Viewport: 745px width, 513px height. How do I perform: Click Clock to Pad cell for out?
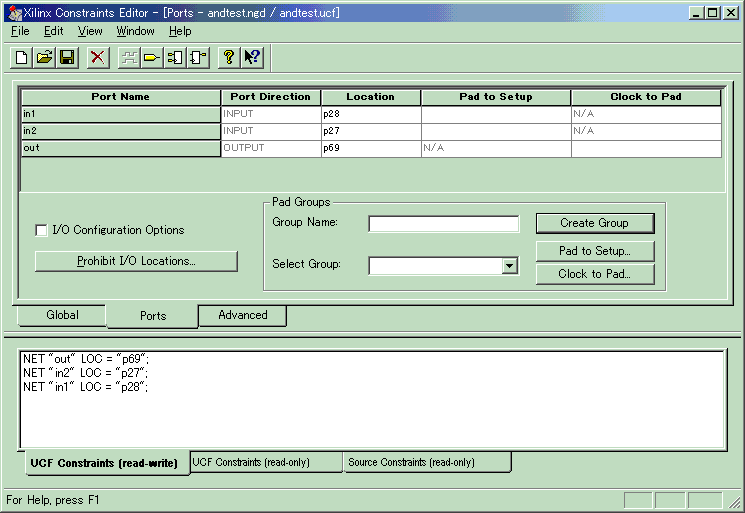point(646,148)
